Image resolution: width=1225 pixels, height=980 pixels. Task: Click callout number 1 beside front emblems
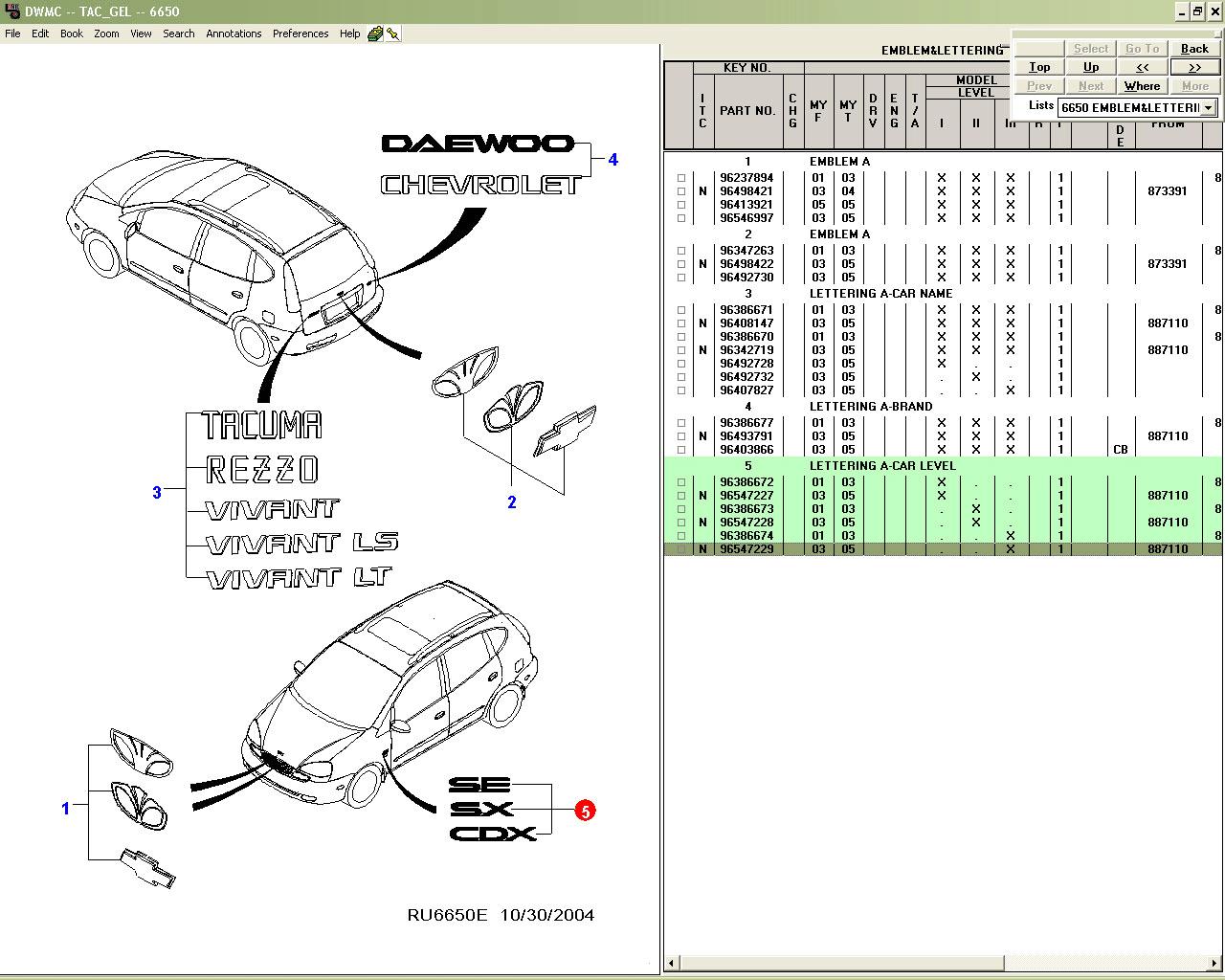coord(66,809)
